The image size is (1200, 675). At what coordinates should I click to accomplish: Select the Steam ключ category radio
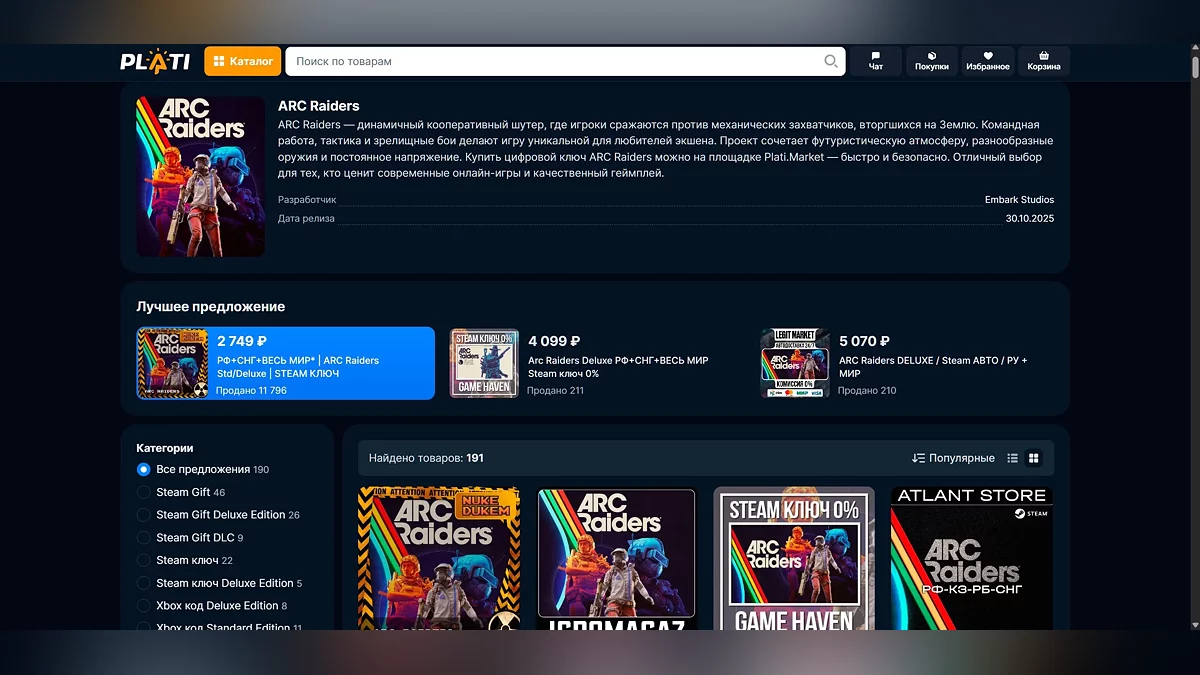point(143,560)
